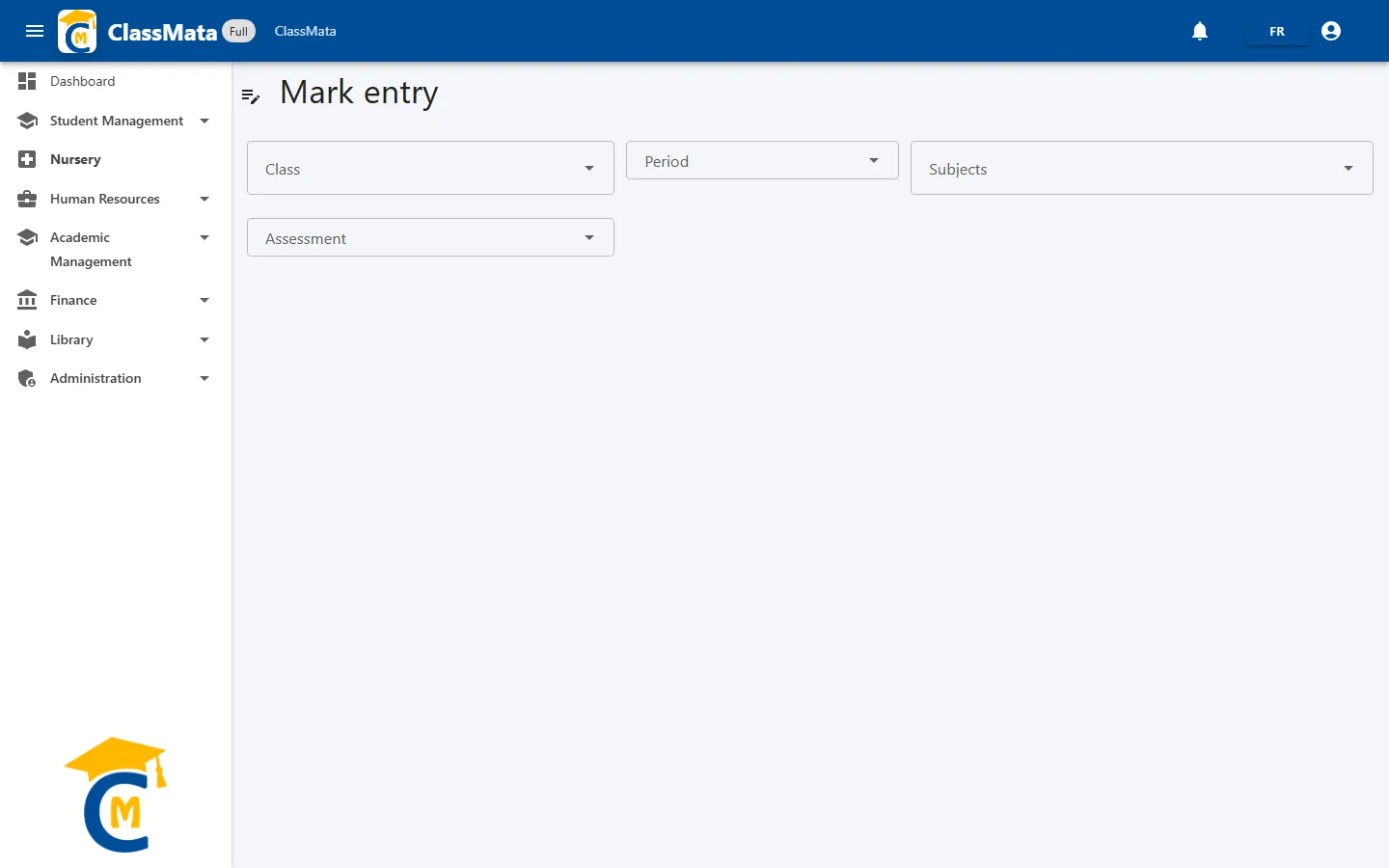Click the Dashboard grid icon

(27, 81)
